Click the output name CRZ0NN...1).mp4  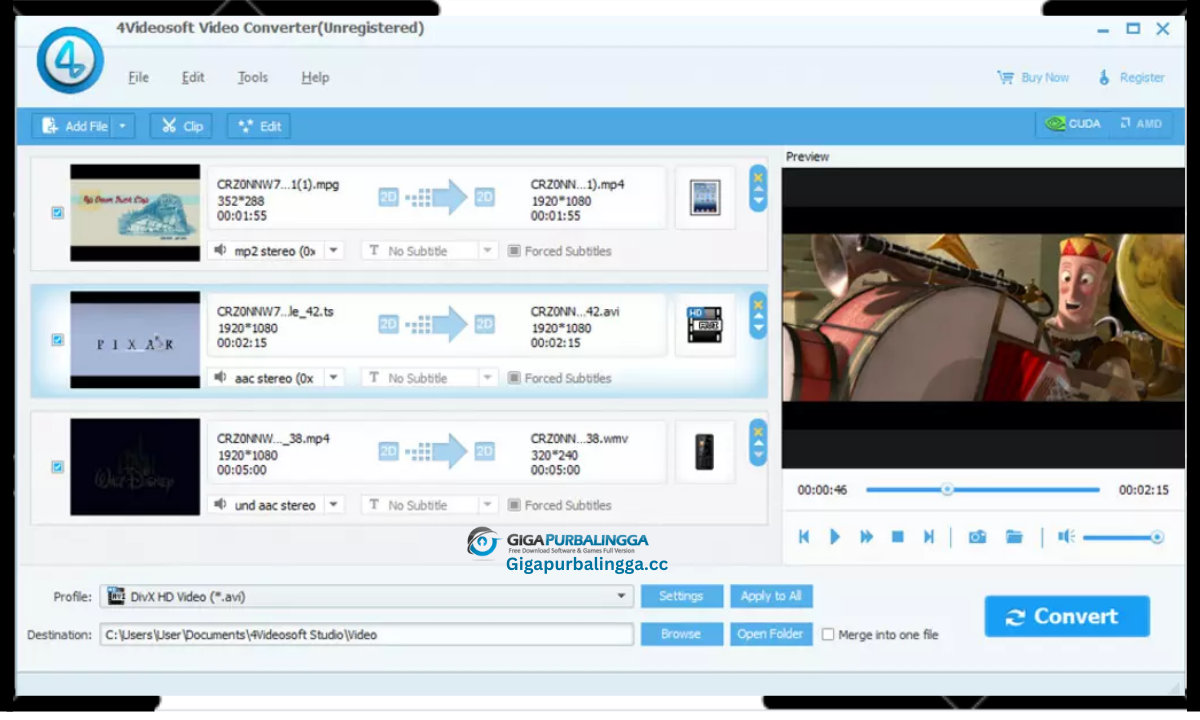[x=577, y=184]
